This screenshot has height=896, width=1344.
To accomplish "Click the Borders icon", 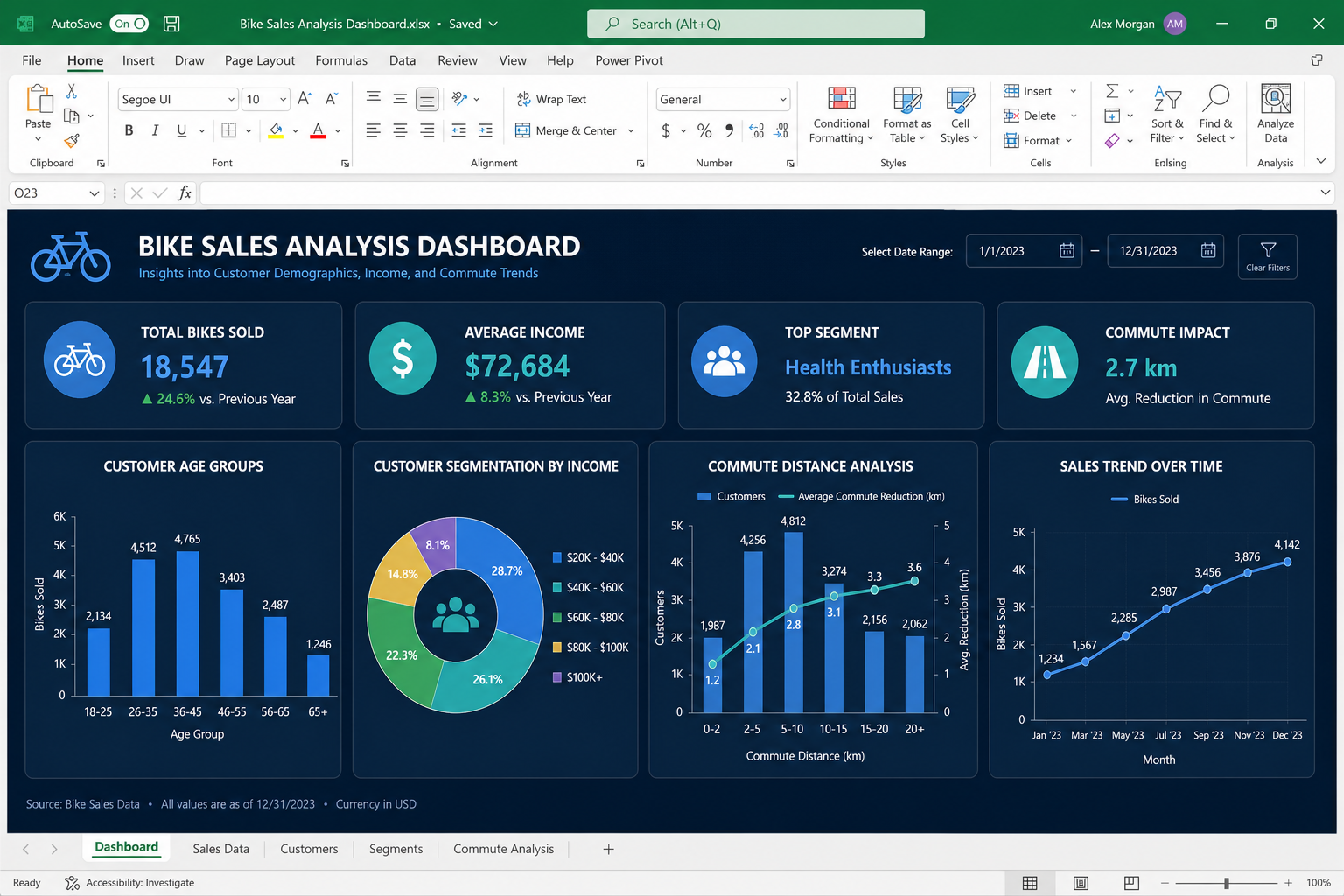I will [229, 130].
